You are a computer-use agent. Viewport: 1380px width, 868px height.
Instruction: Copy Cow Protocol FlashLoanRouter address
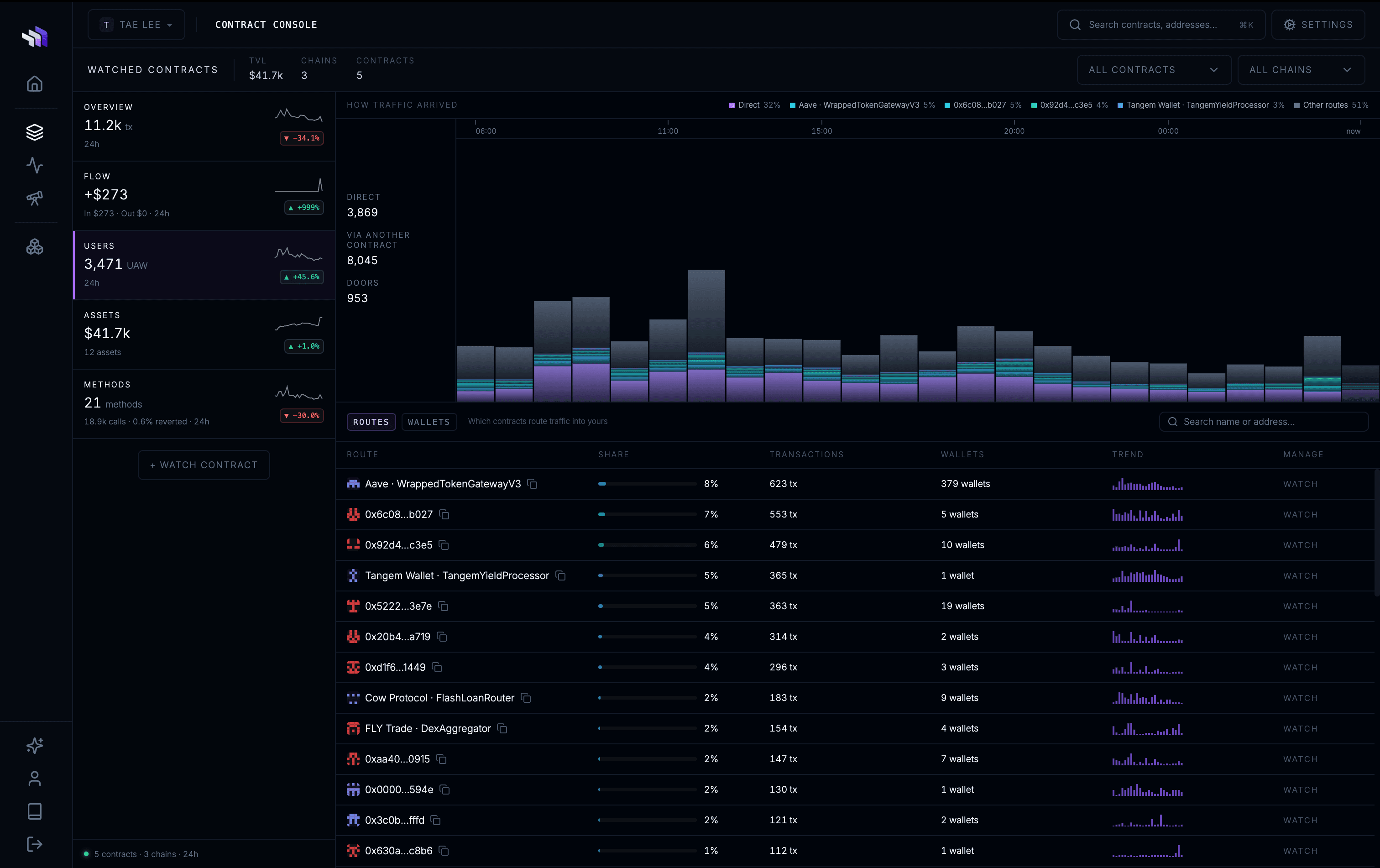pos(526,698)
